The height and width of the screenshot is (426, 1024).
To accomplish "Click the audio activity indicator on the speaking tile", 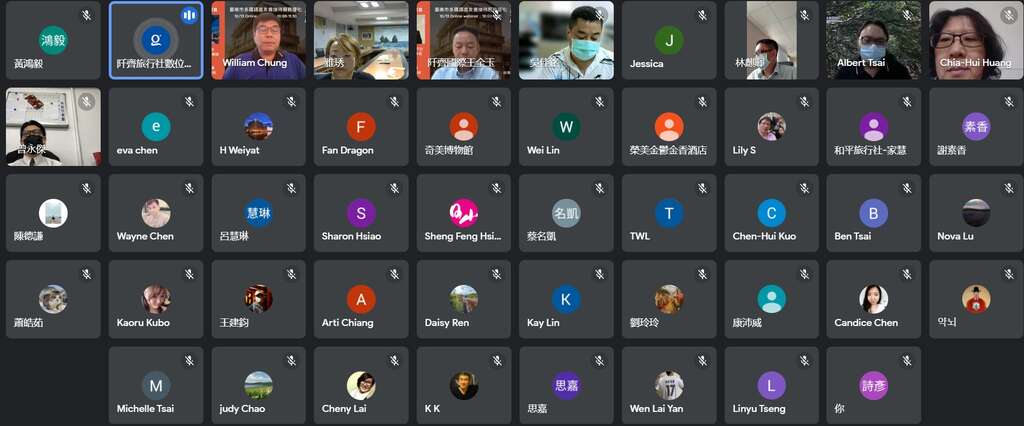I will pyautogui.click(x=189, y=15).
